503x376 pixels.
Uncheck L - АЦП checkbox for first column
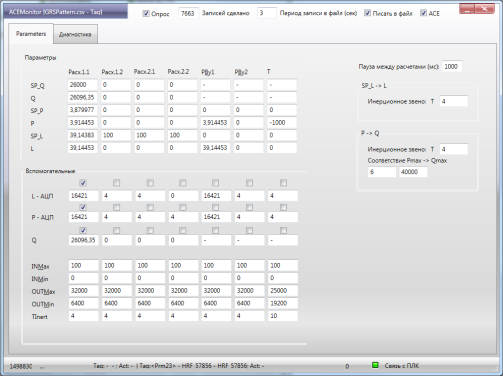tap(83, 183)
